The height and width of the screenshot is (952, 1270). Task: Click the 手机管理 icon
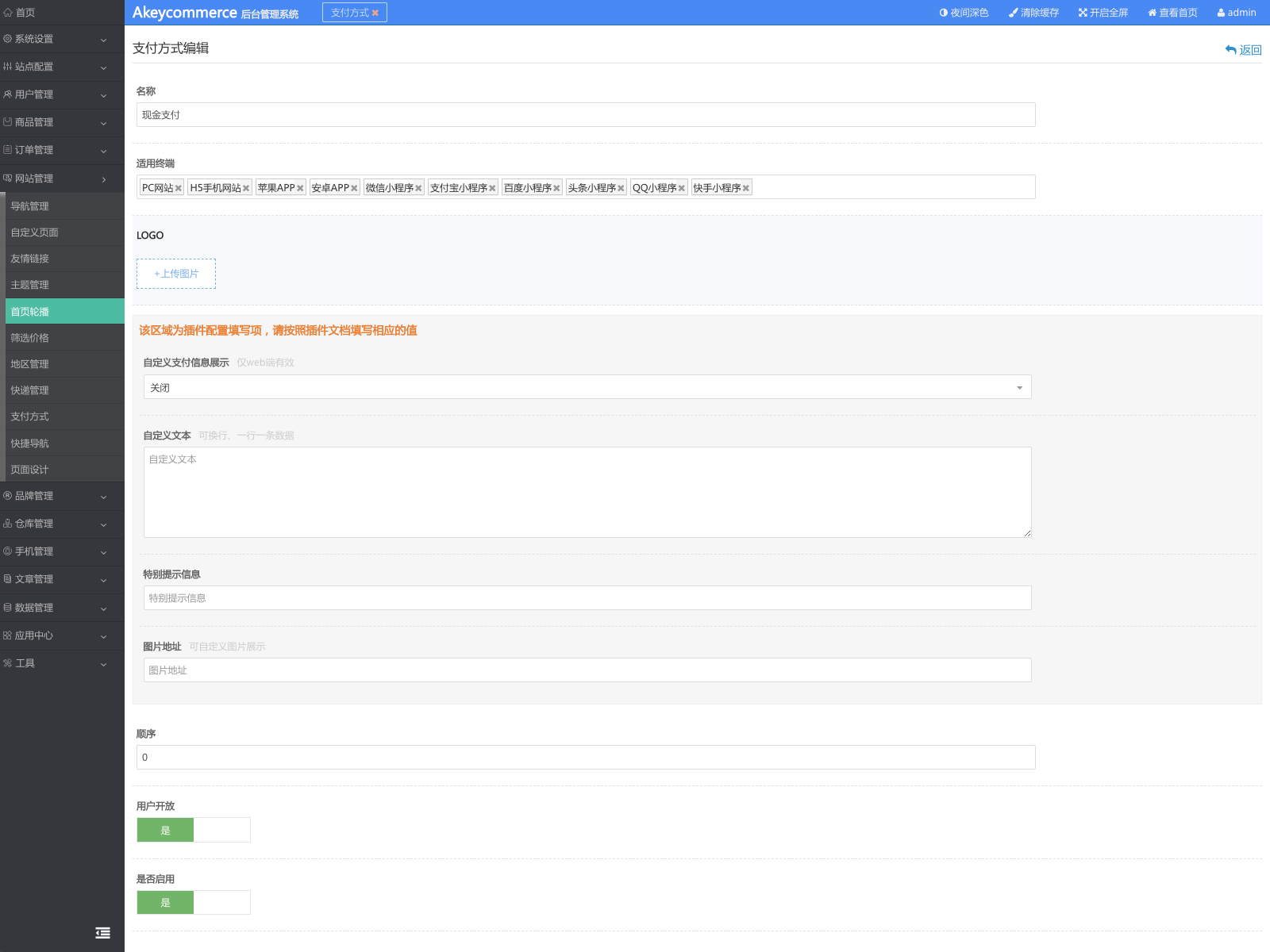[8, 551]
